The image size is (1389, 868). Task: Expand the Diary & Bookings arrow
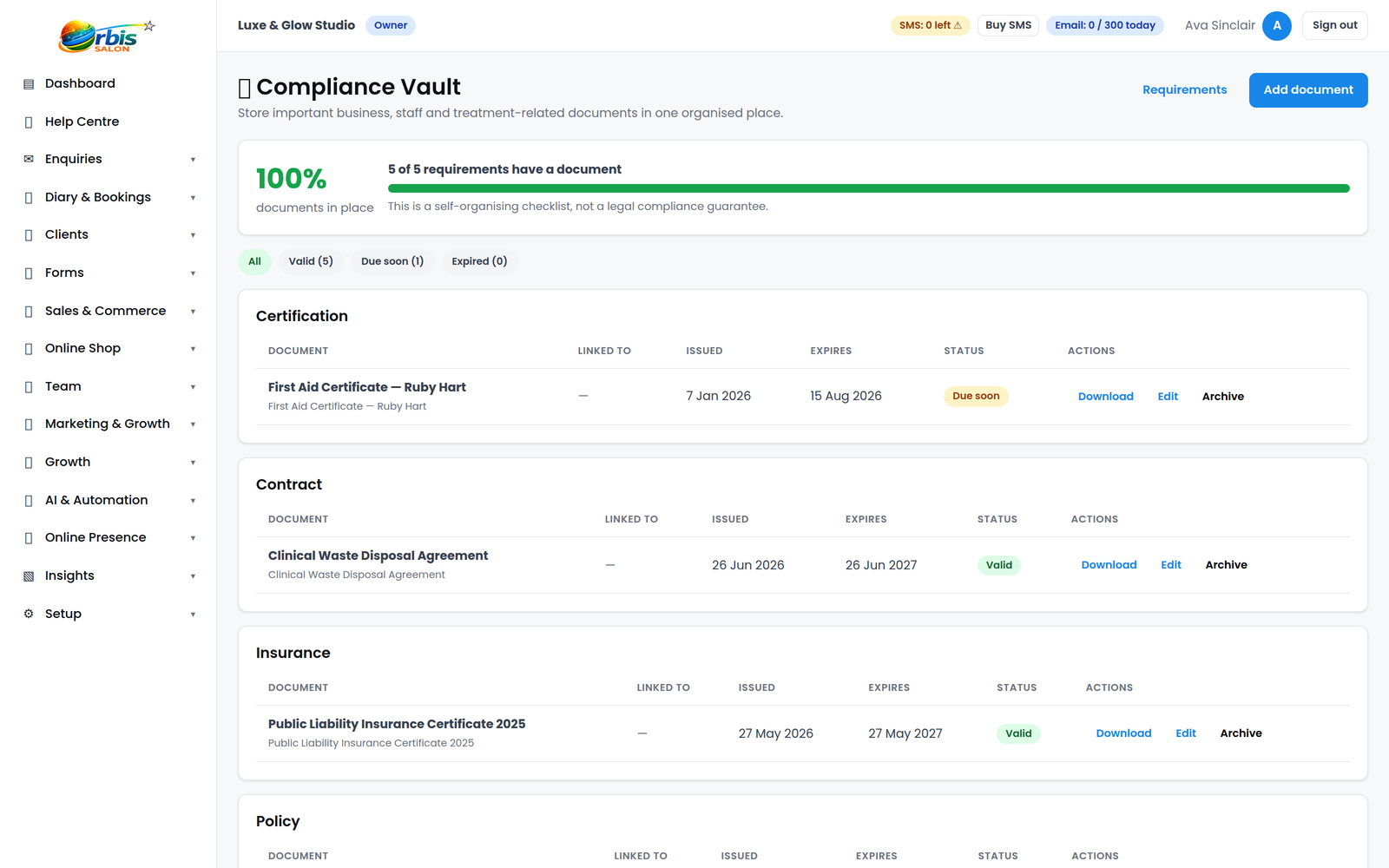coord(193,198)
